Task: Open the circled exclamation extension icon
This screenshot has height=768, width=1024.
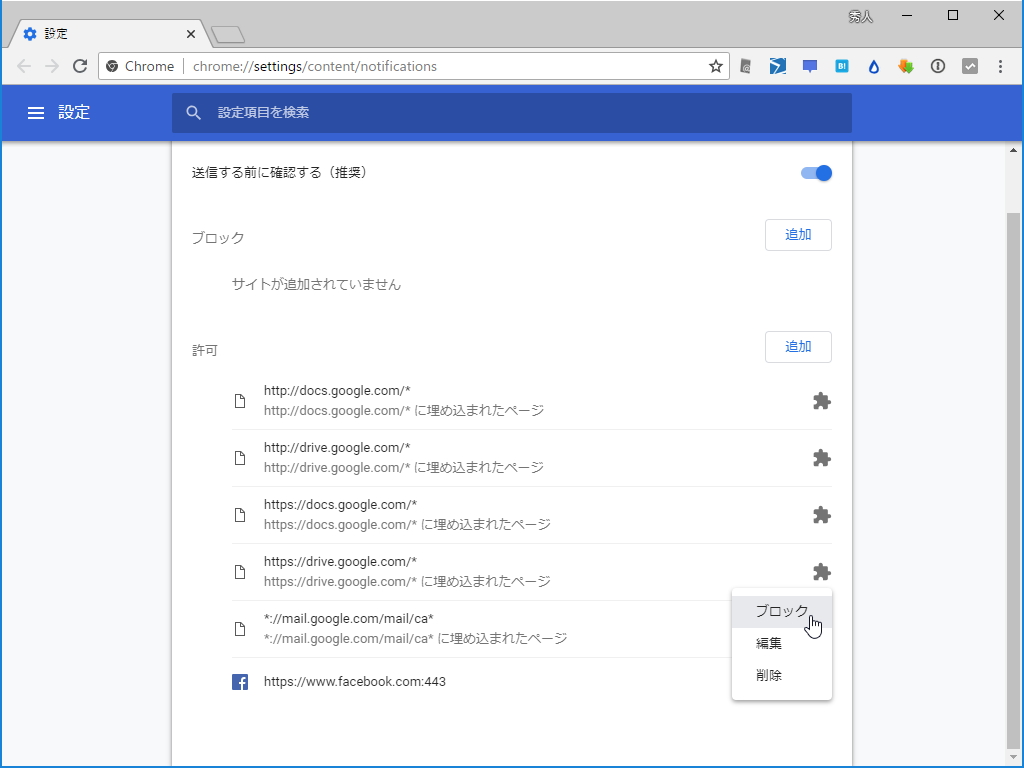Action: (937, 66)
